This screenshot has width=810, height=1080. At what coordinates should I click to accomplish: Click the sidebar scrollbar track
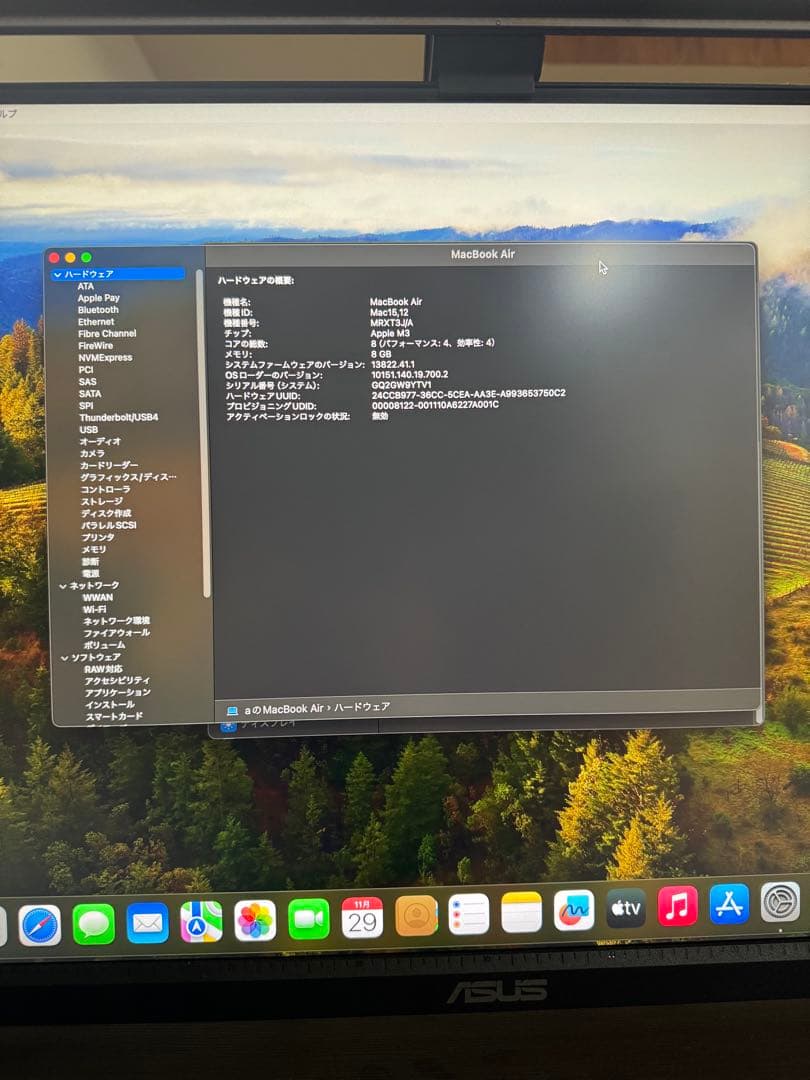(206, 430)
